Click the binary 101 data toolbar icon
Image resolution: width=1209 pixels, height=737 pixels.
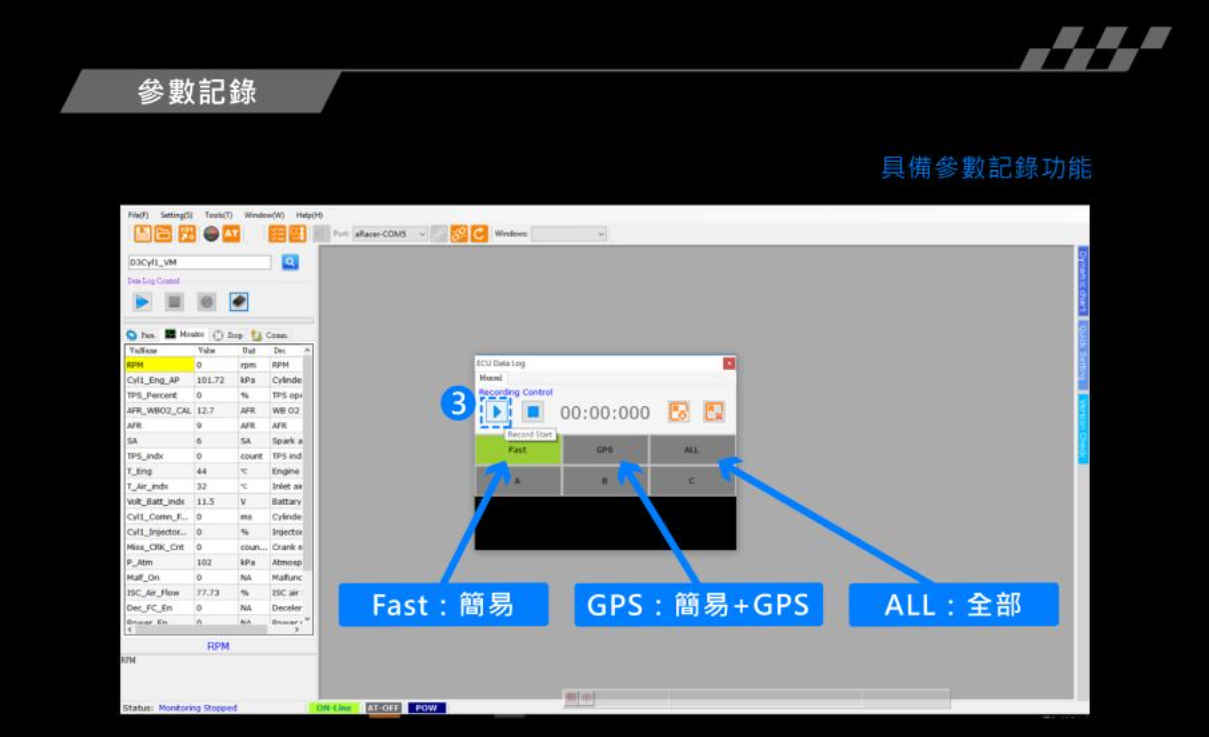coord(187,233)
